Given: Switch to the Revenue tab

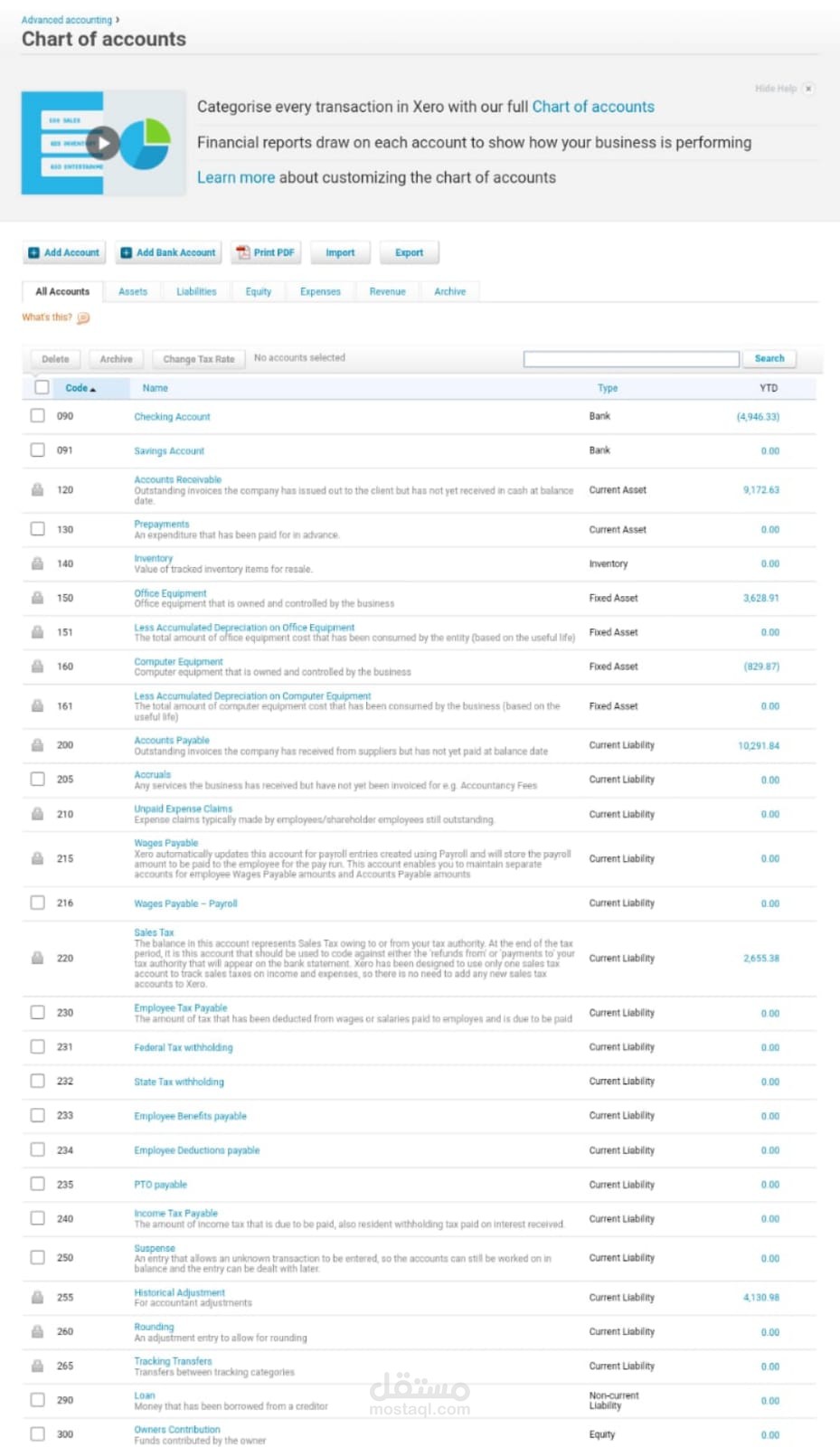Looking at the screenshot, I should click(x=387, y=291).
